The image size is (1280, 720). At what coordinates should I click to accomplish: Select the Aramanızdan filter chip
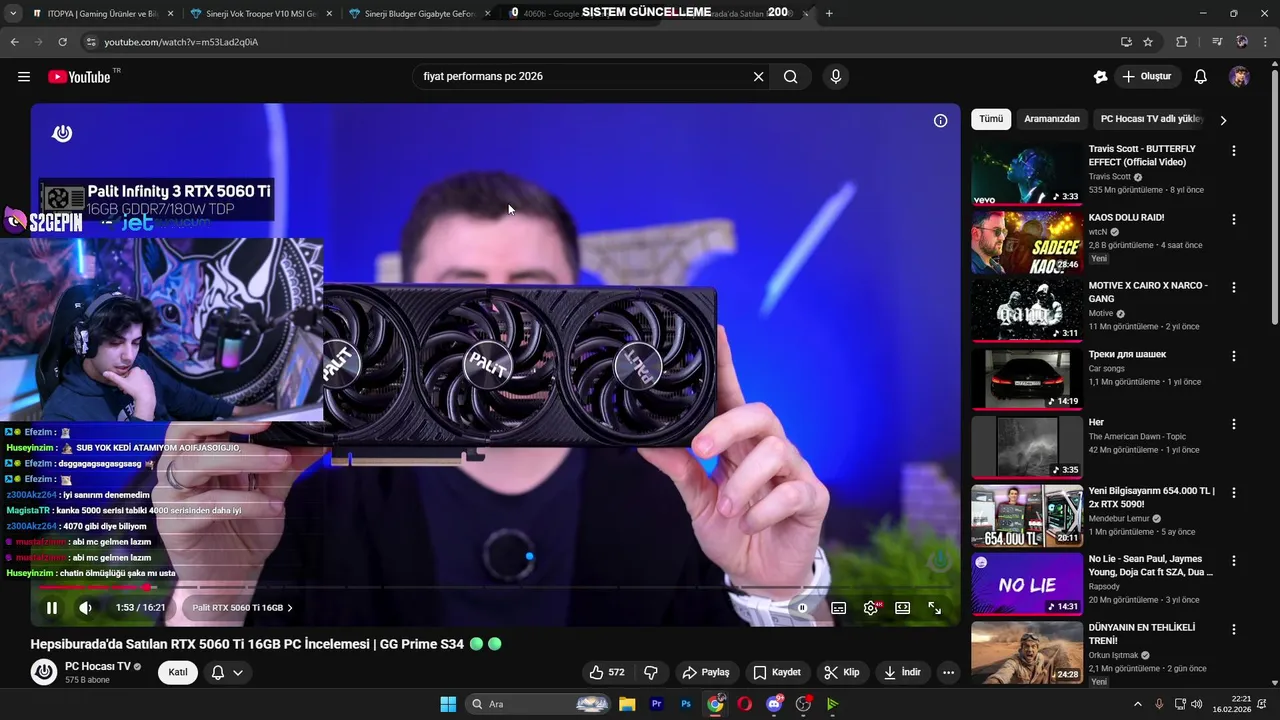tap(1052, 119)
